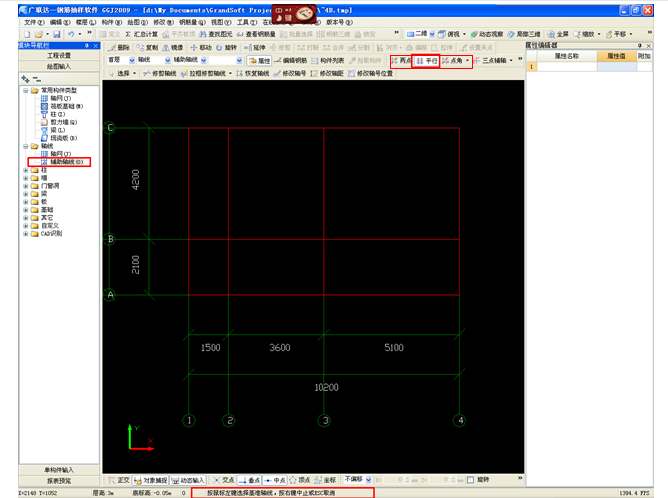Click 恢复轴线 restore axis tool

(x=252, y=73)
